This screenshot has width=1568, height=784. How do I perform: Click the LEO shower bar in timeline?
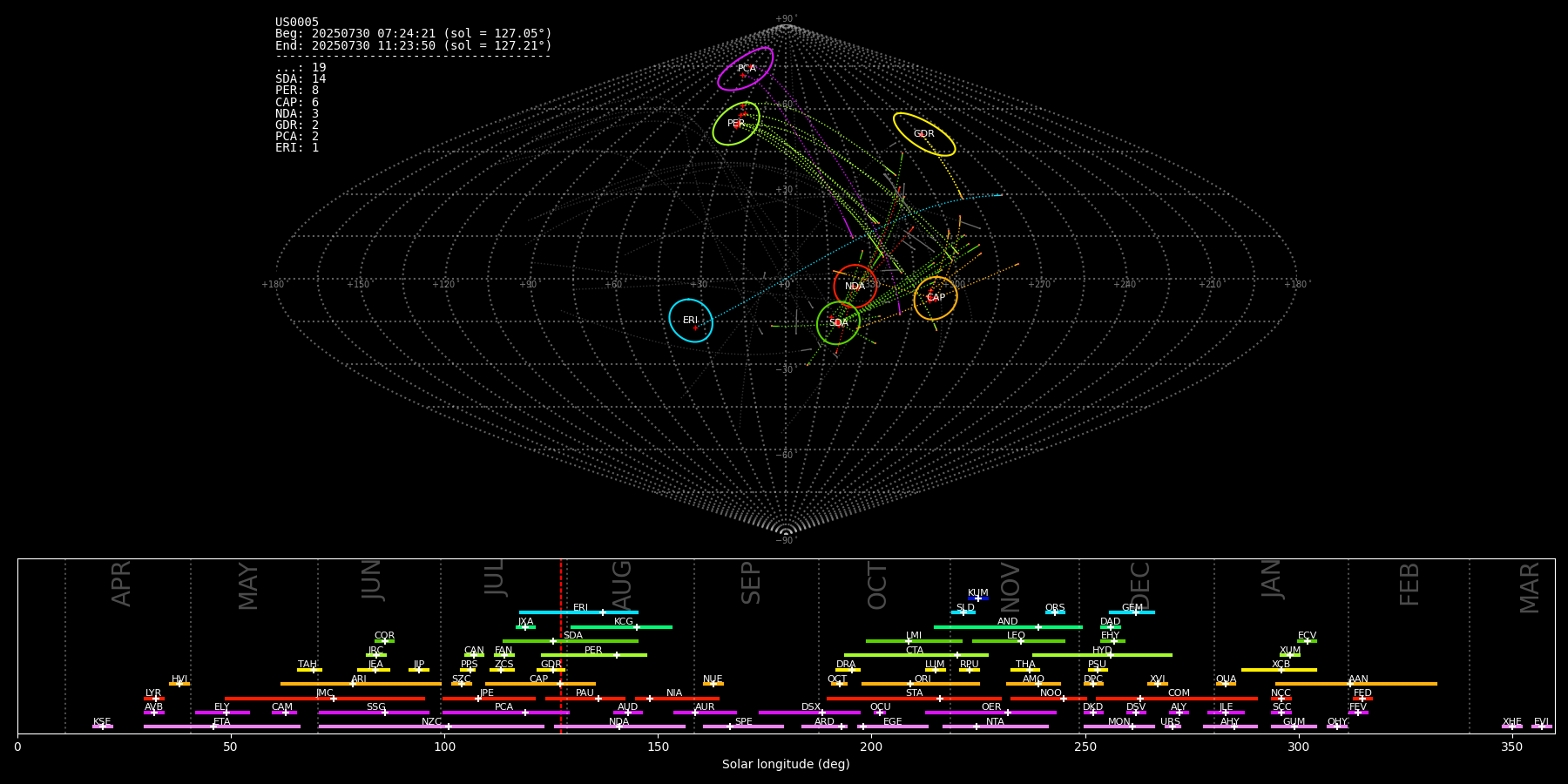(x=1018, y=641)
